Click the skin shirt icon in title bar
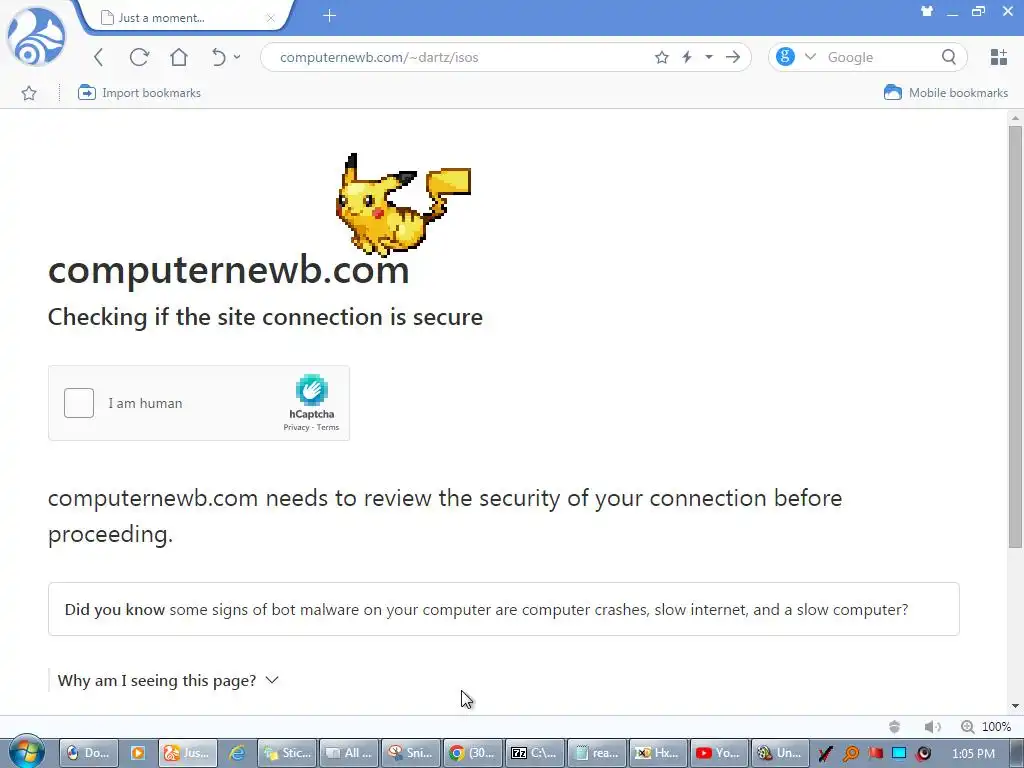The height and width of the screenshot is (768, 1024). click(926, 11)
